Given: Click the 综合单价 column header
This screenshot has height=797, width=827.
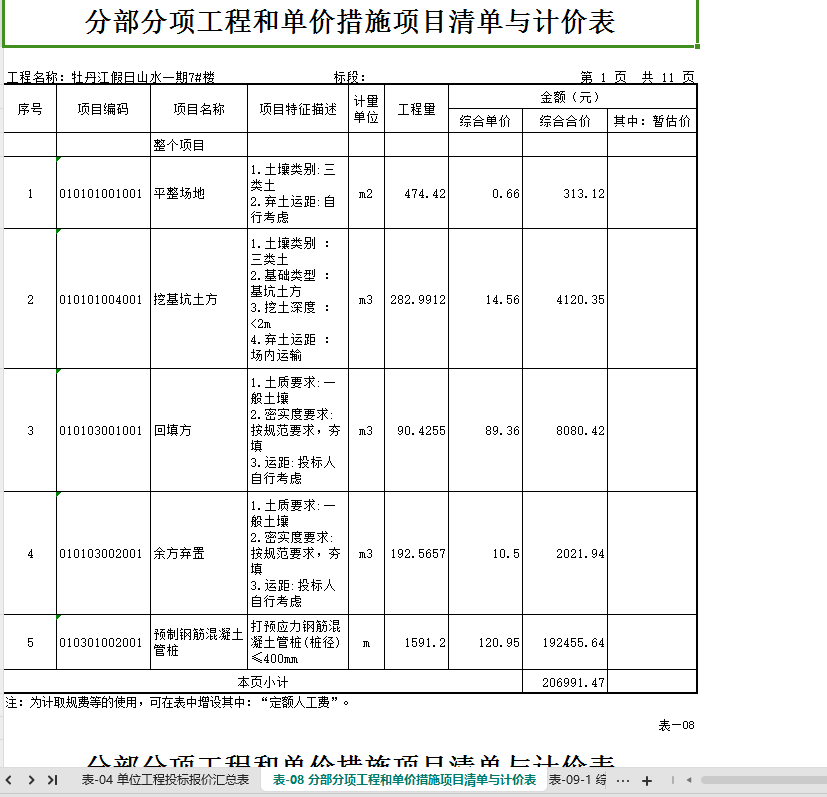Looking at the screenshot, I should [485, 121].
